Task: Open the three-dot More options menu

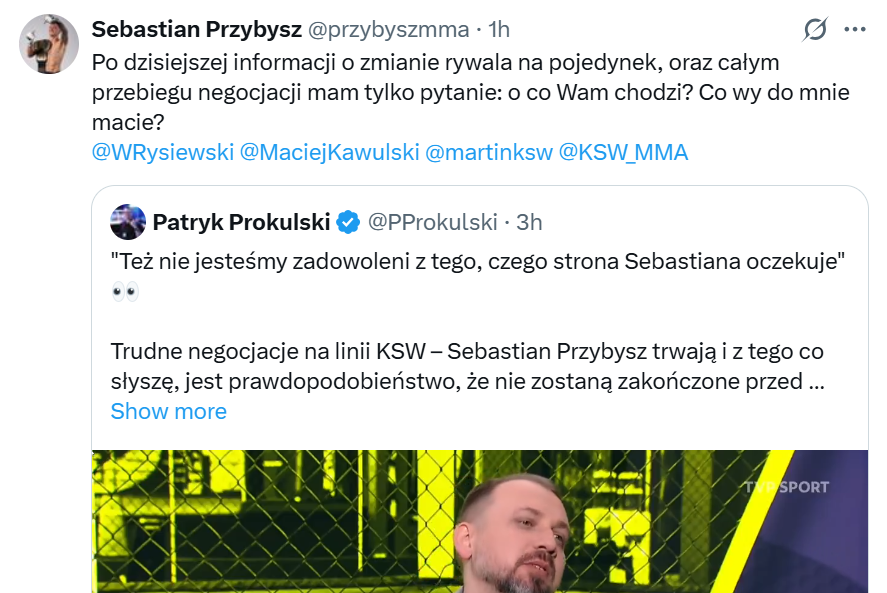Action: (x=855, y=30)
